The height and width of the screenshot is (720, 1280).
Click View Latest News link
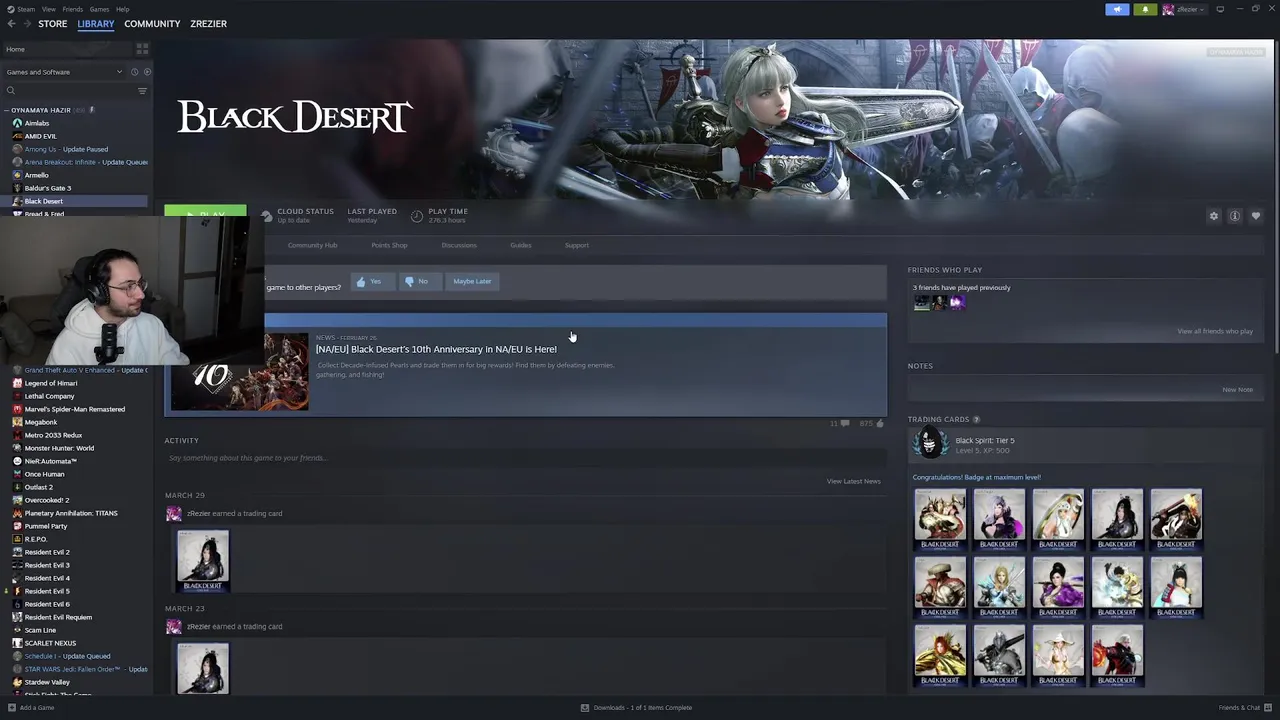(853, 481)
